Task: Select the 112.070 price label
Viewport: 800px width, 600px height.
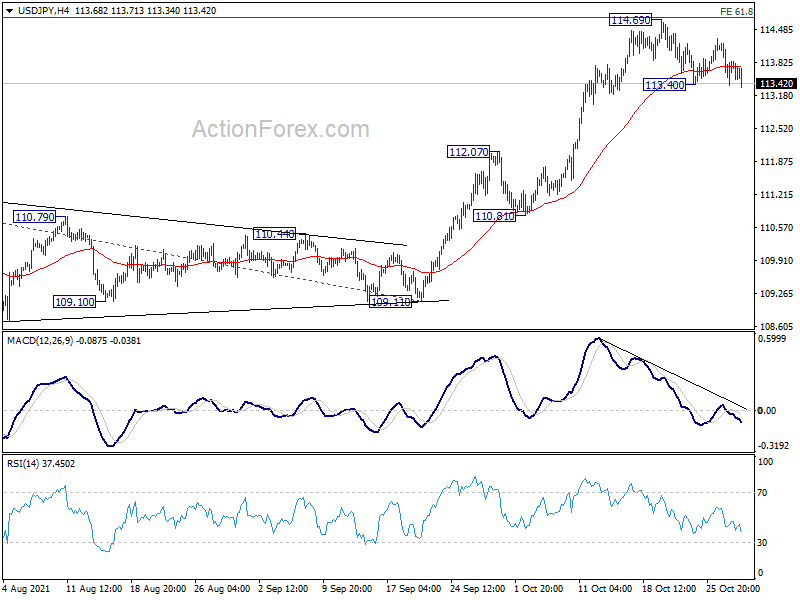Action: pyautogui.click(x=468, y=152)
